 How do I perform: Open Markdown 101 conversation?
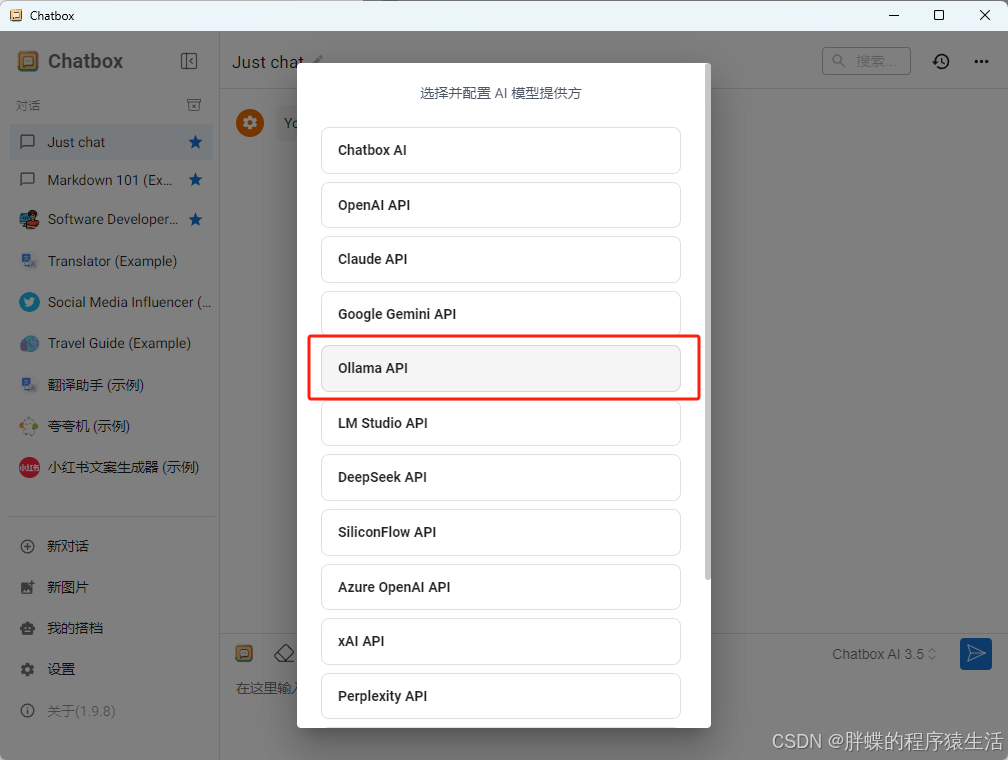click(111, 180)
